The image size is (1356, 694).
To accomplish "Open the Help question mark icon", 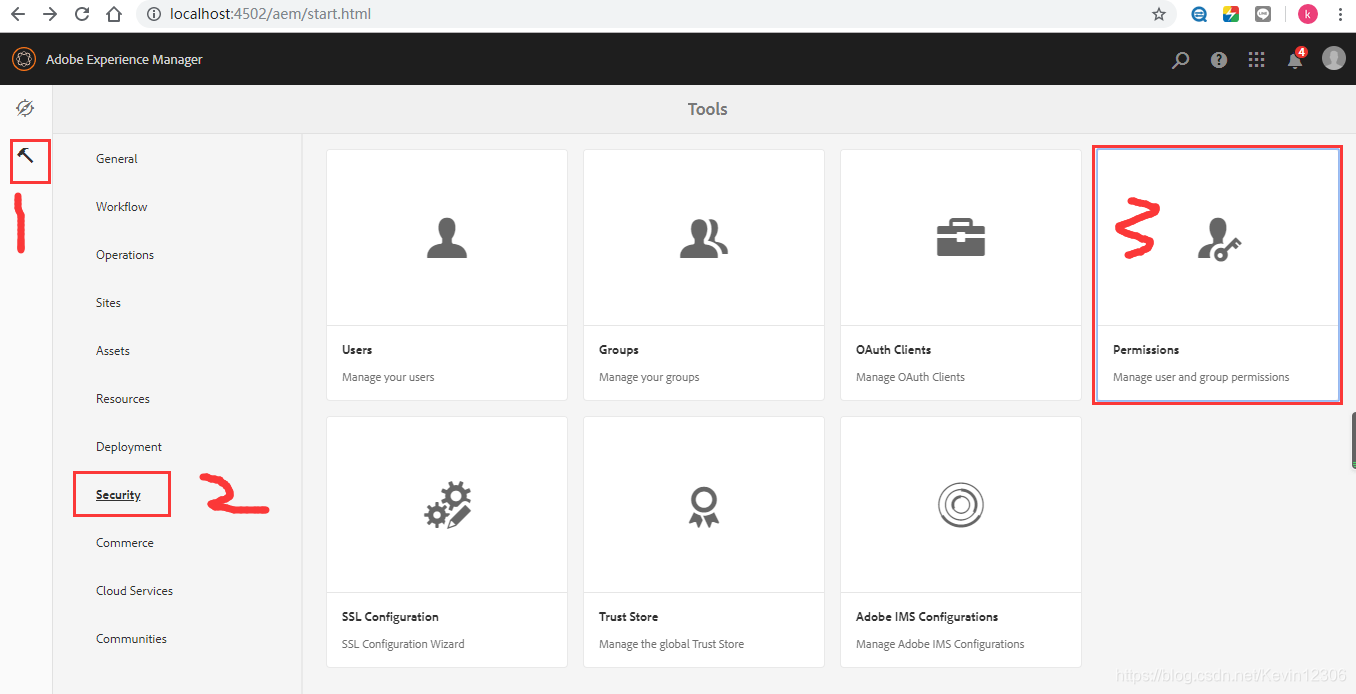I will click(x=1219, y=60).
